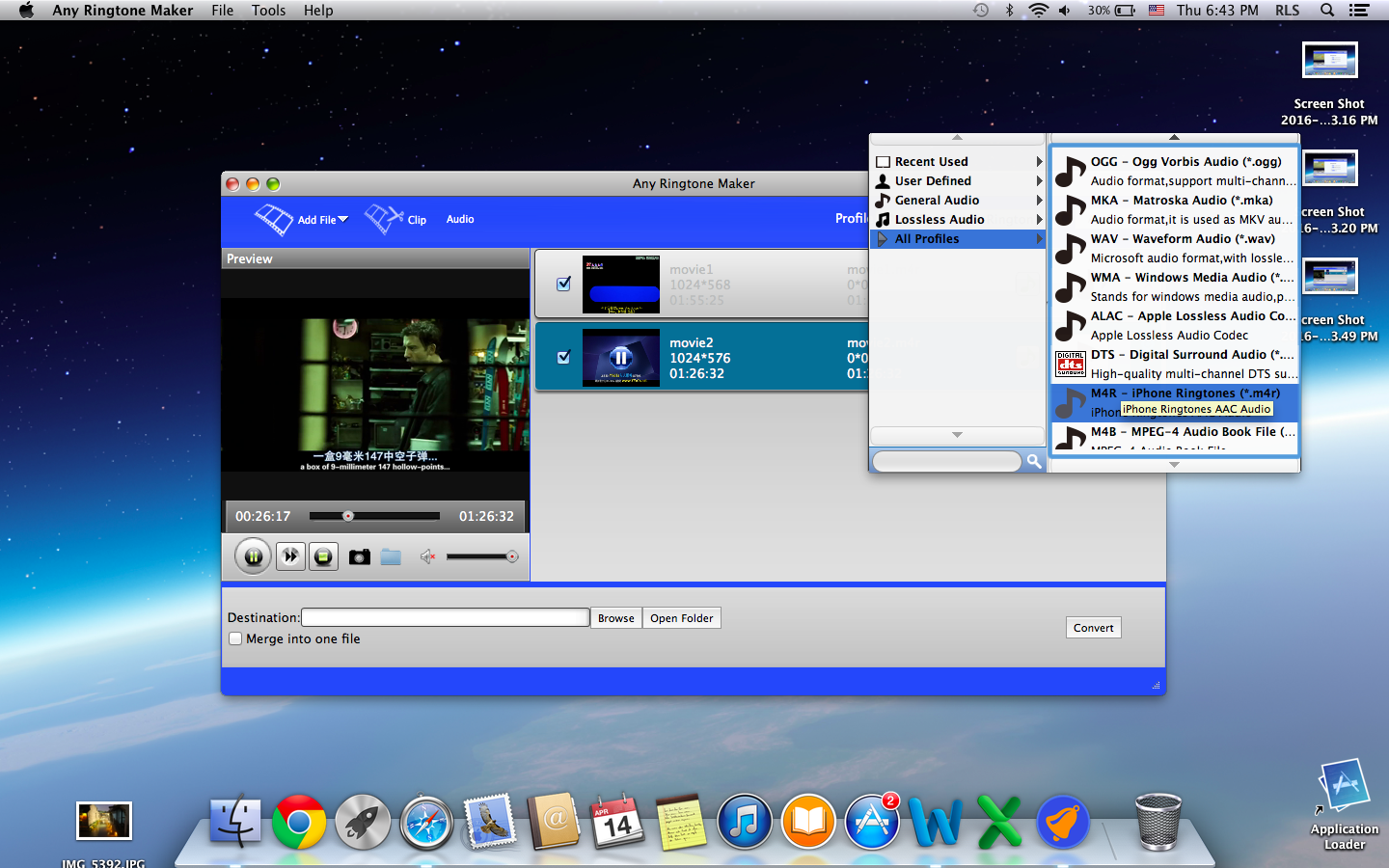Expand General Audio profile category
Image resolution: width=1389 pixels, height=868 pixels.
(958, 200)
